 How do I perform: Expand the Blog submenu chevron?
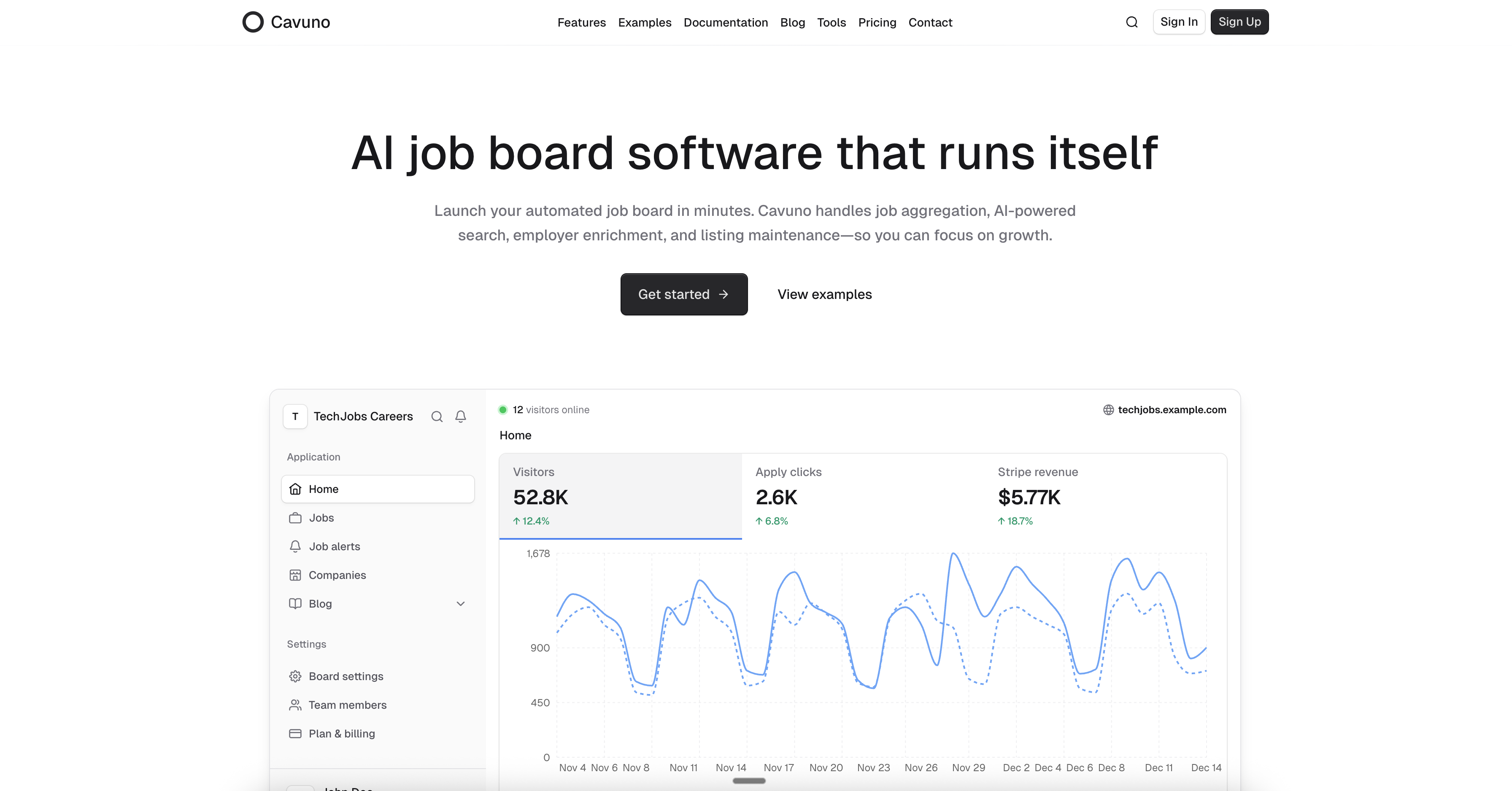point(461,604)
